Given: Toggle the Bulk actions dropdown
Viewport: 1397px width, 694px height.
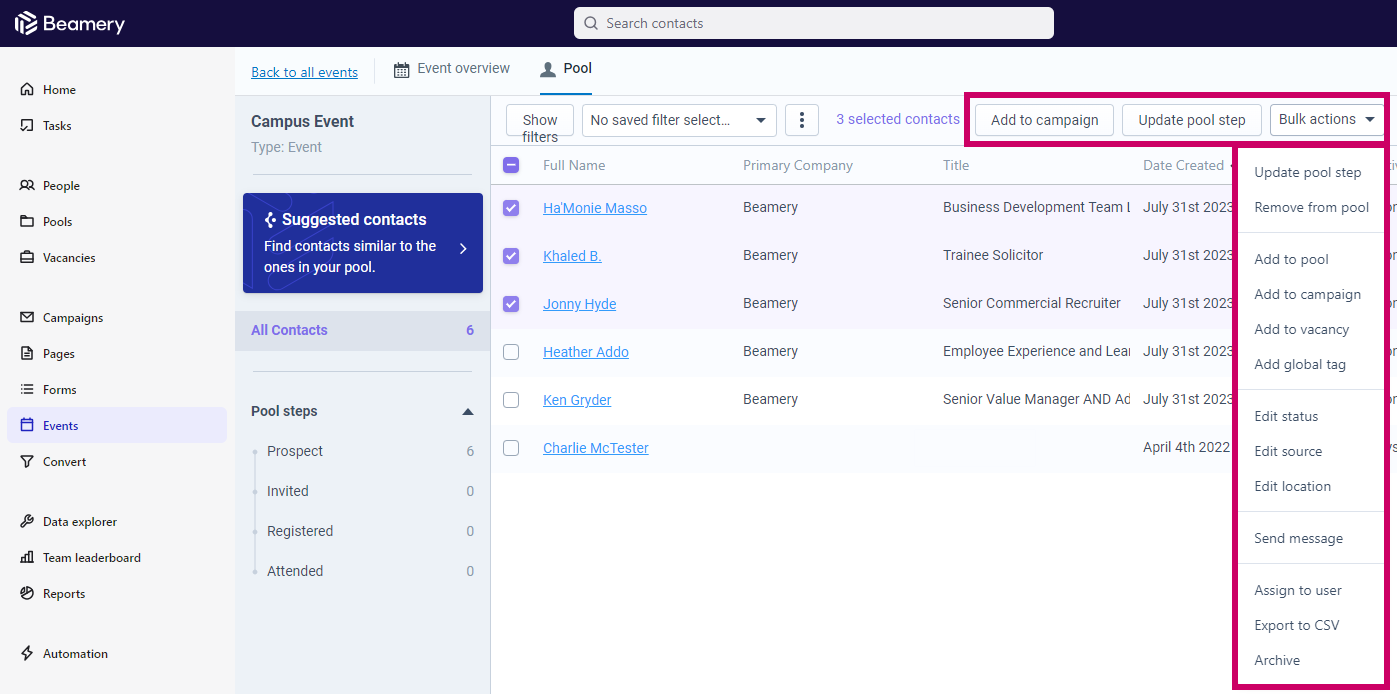Looking at the screenshot, I should [x=1326, y=119].
